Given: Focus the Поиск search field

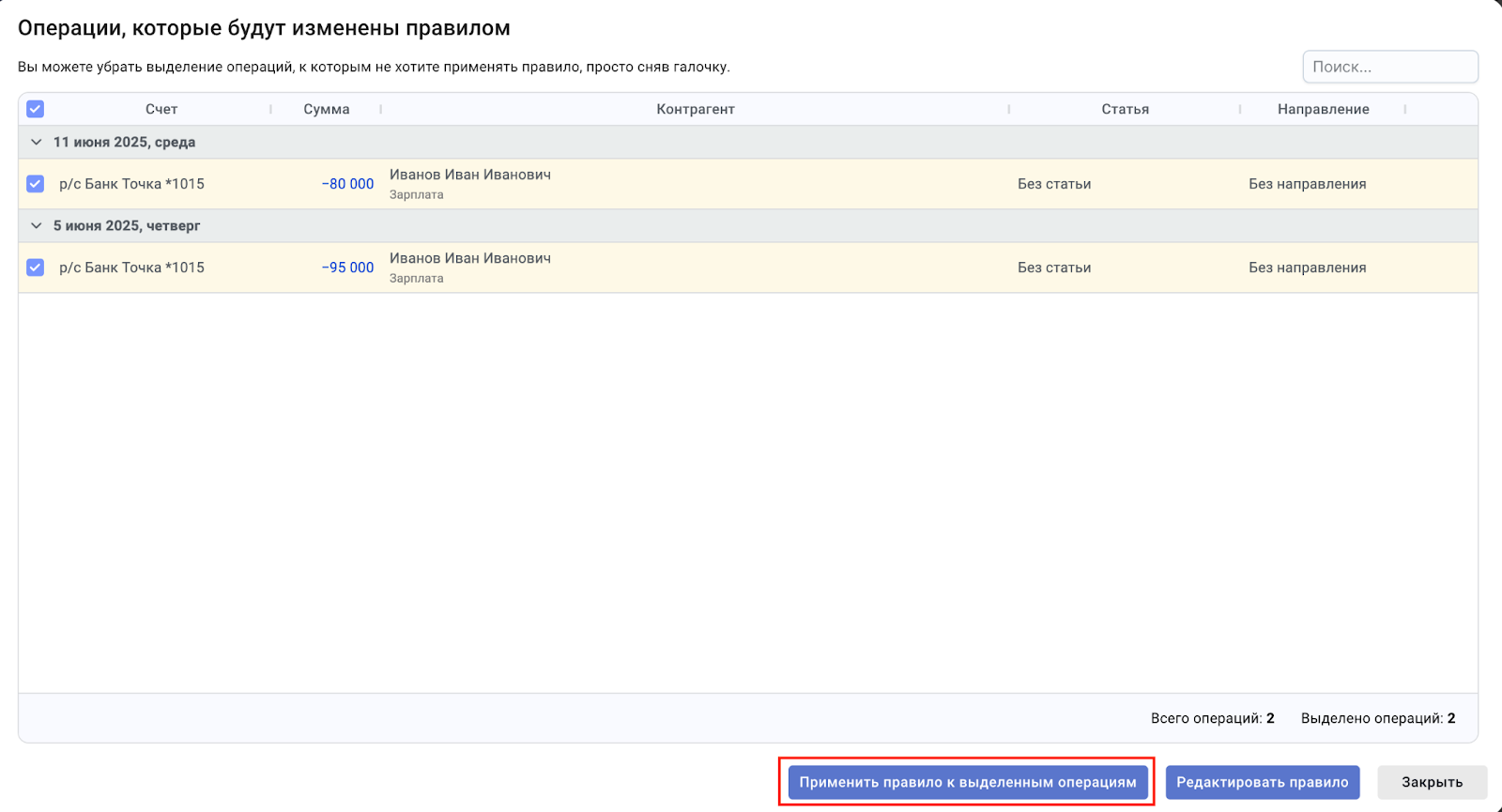Looking at the screenshot, I should pos(1389,67).
